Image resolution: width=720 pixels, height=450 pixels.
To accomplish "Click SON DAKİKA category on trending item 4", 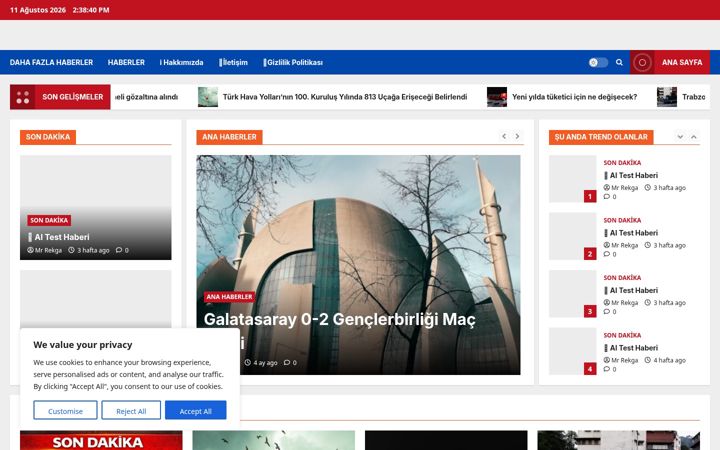I will [x=622, y=335].
